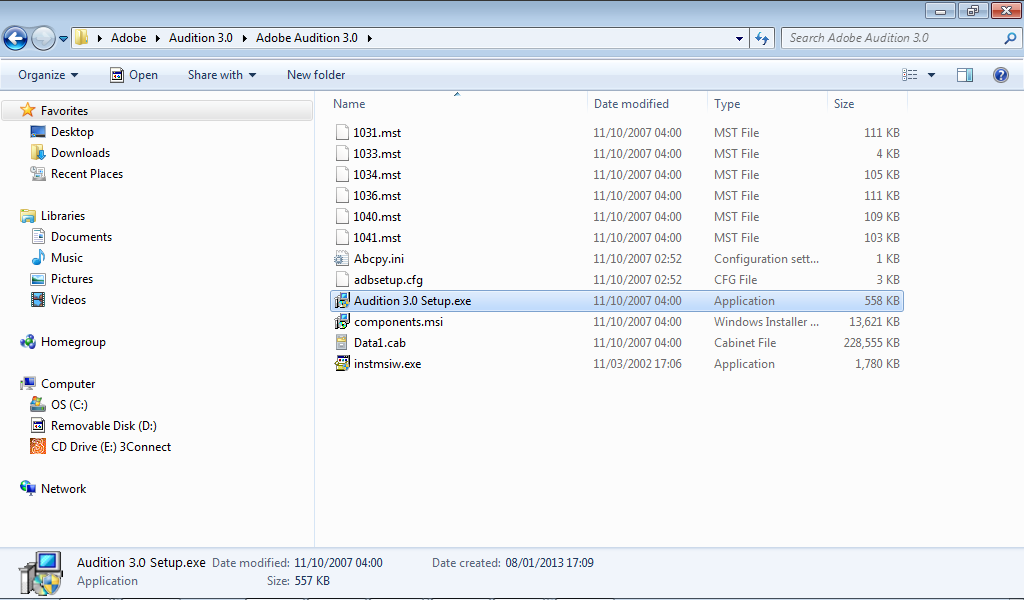Image resolution: width=1024 pixels, height=600 pixels.
Task: Select the instmsiw.exe application icon
Action: pos(342,364)
